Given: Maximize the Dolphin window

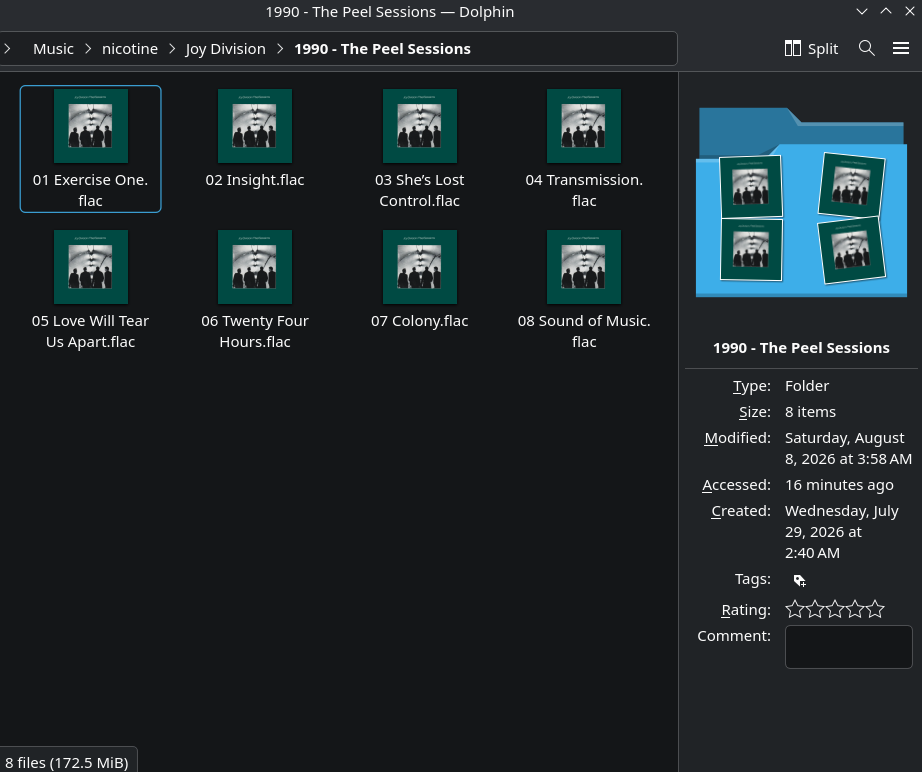Looking at the screenshot, I should pos(886,11).
